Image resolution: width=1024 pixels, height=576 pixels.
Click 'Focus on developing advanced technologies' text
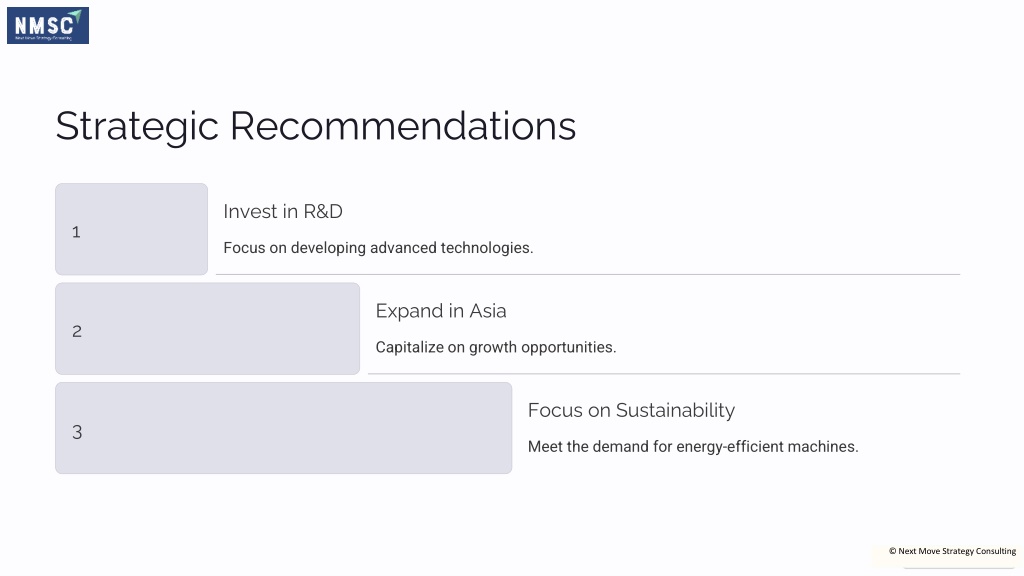[378, 248]
